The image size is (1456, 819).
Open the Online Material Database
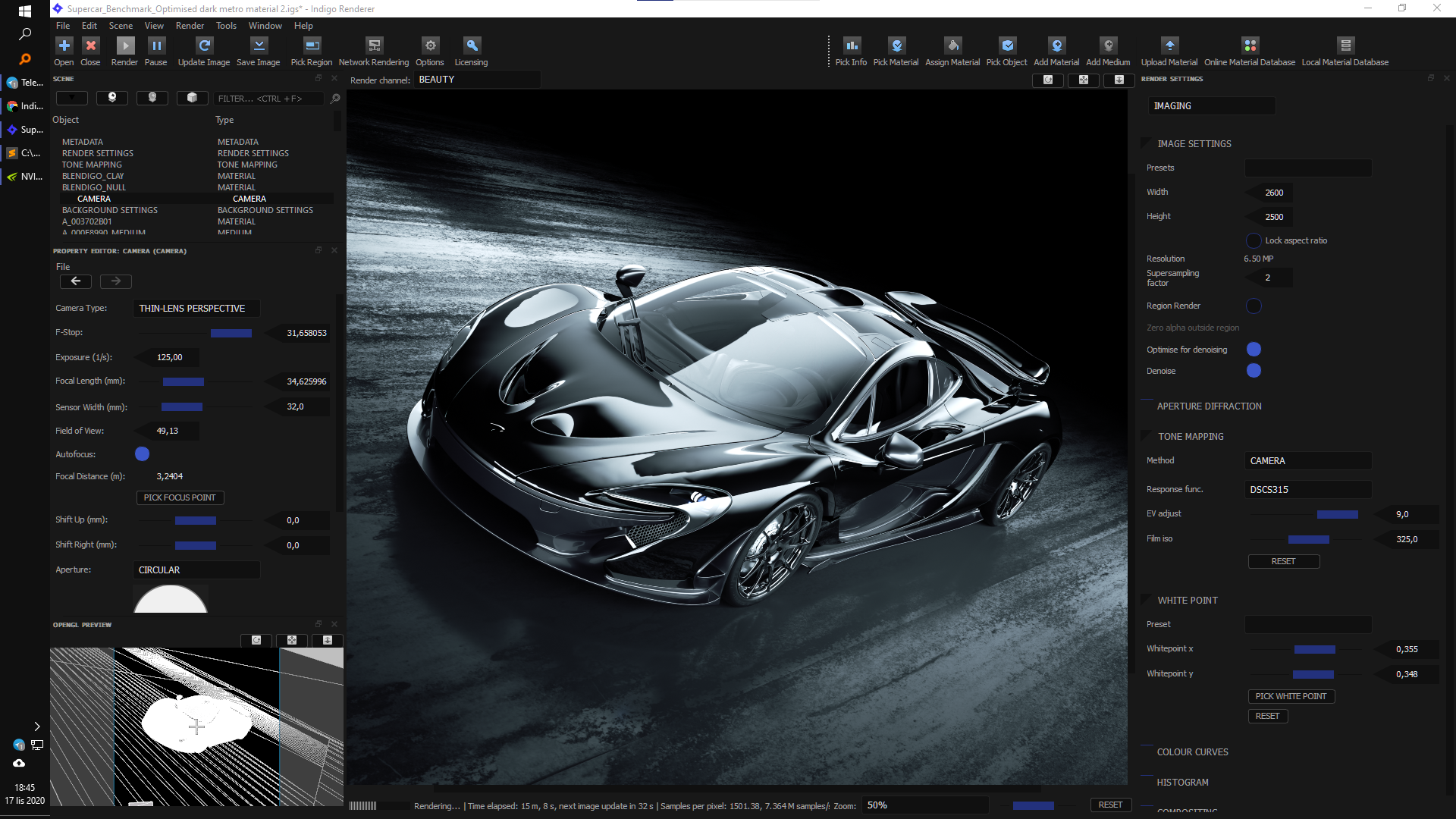pyautogui.click(x=1249, y=47)
